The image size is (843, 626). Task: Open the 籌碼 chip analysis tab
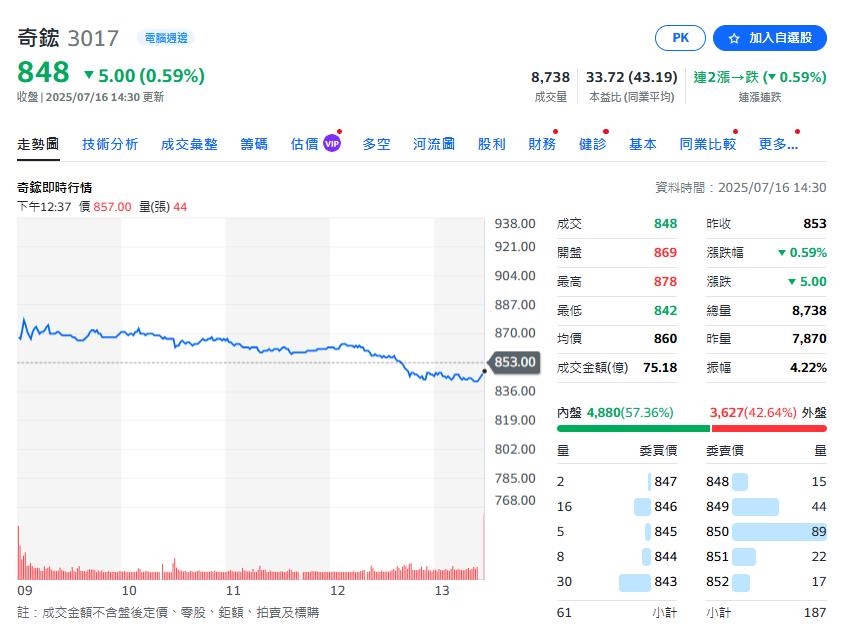tap(252, 144)
